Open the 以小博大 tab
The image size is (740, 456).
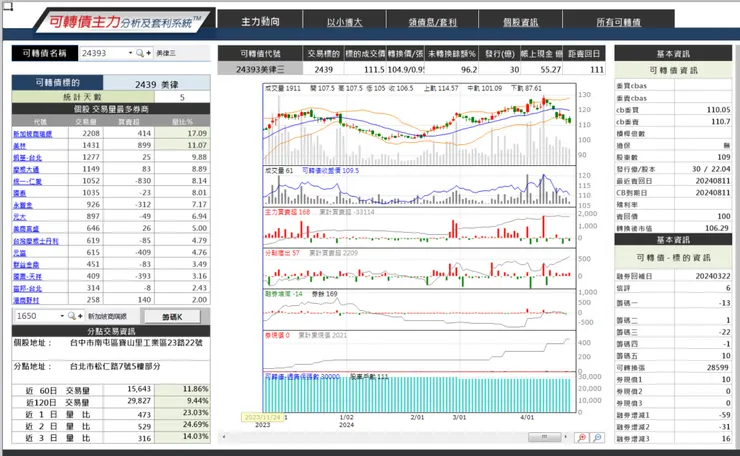click(345, 22)
